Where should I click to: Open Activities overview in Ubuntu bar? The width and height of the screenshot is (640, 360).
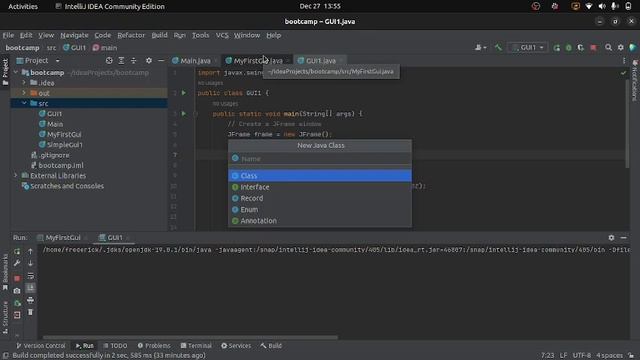(x=23, y=7)
